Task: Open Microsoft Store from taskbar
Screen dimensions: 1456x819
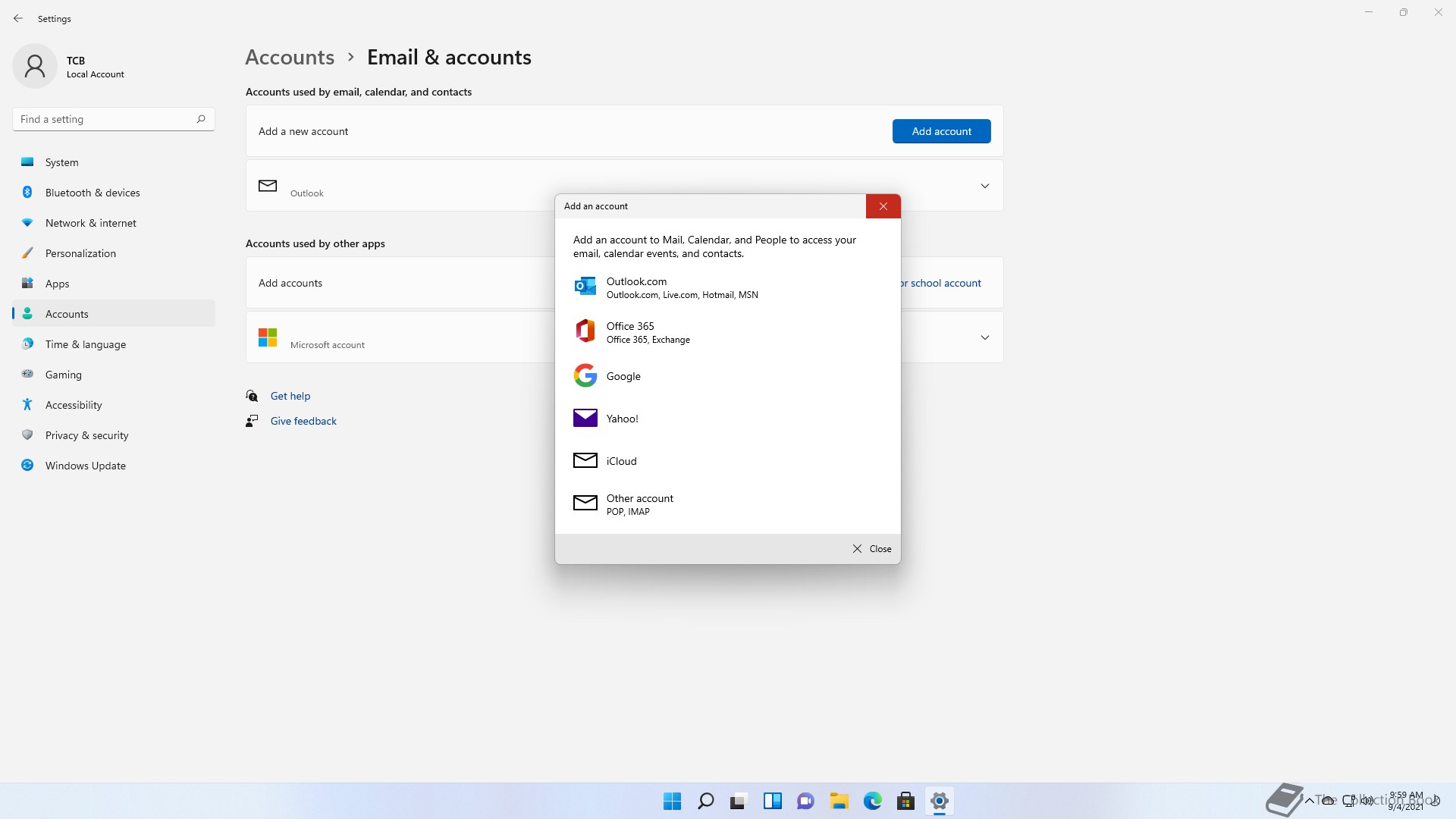Action: (x=905, y=801)
